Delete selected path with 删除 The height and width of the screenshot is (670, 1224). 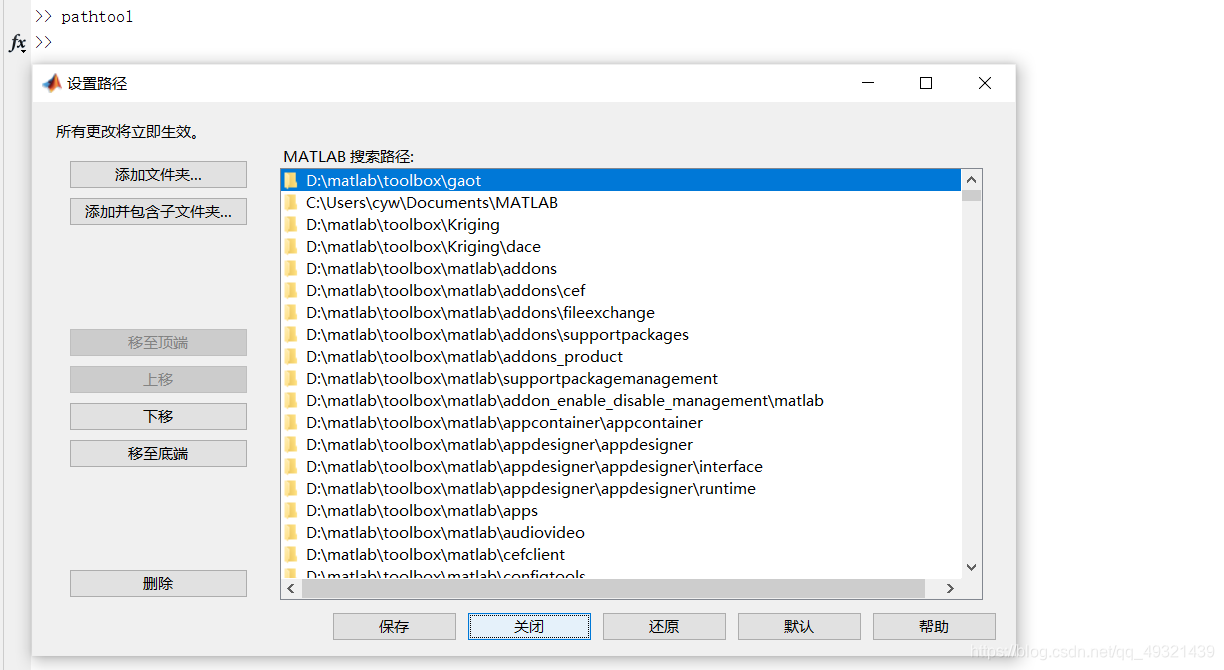point(158,583)
